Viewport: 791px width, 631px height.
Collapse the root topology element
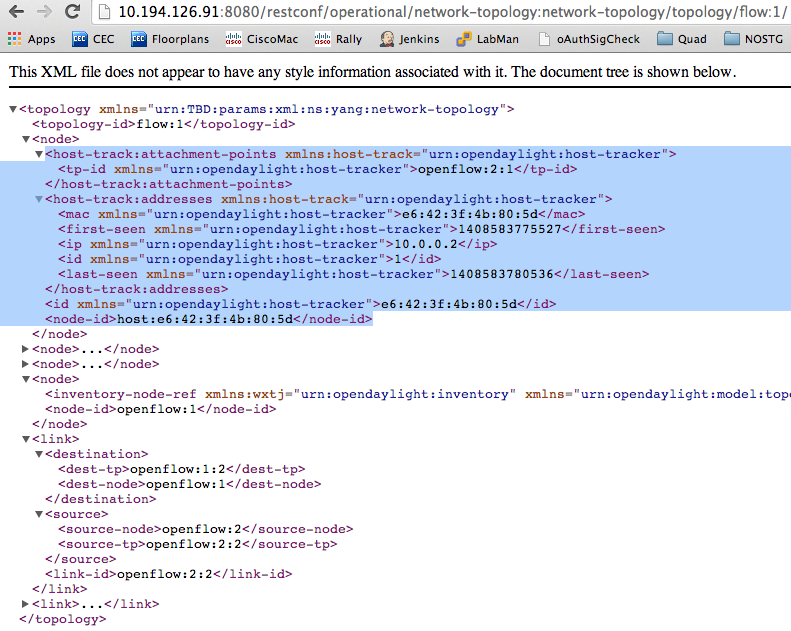click(13, 109)
